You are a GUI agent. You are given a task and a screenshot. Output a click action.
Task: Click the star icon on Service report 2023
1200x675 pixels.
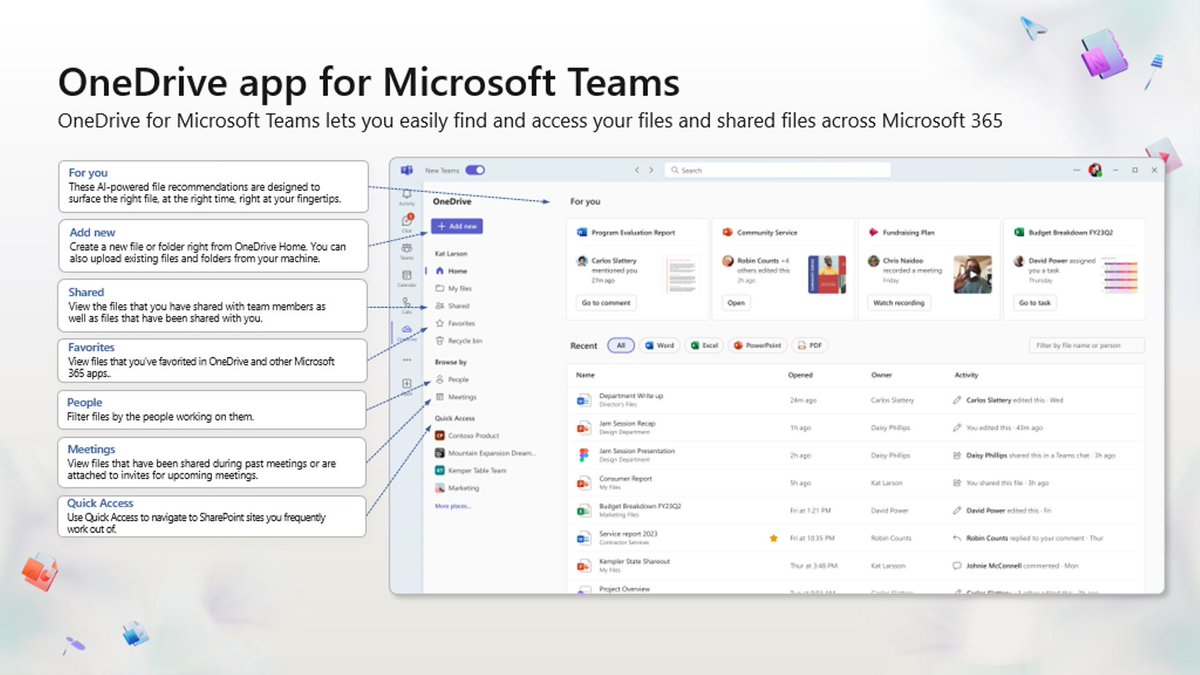[x=773, y=538]
